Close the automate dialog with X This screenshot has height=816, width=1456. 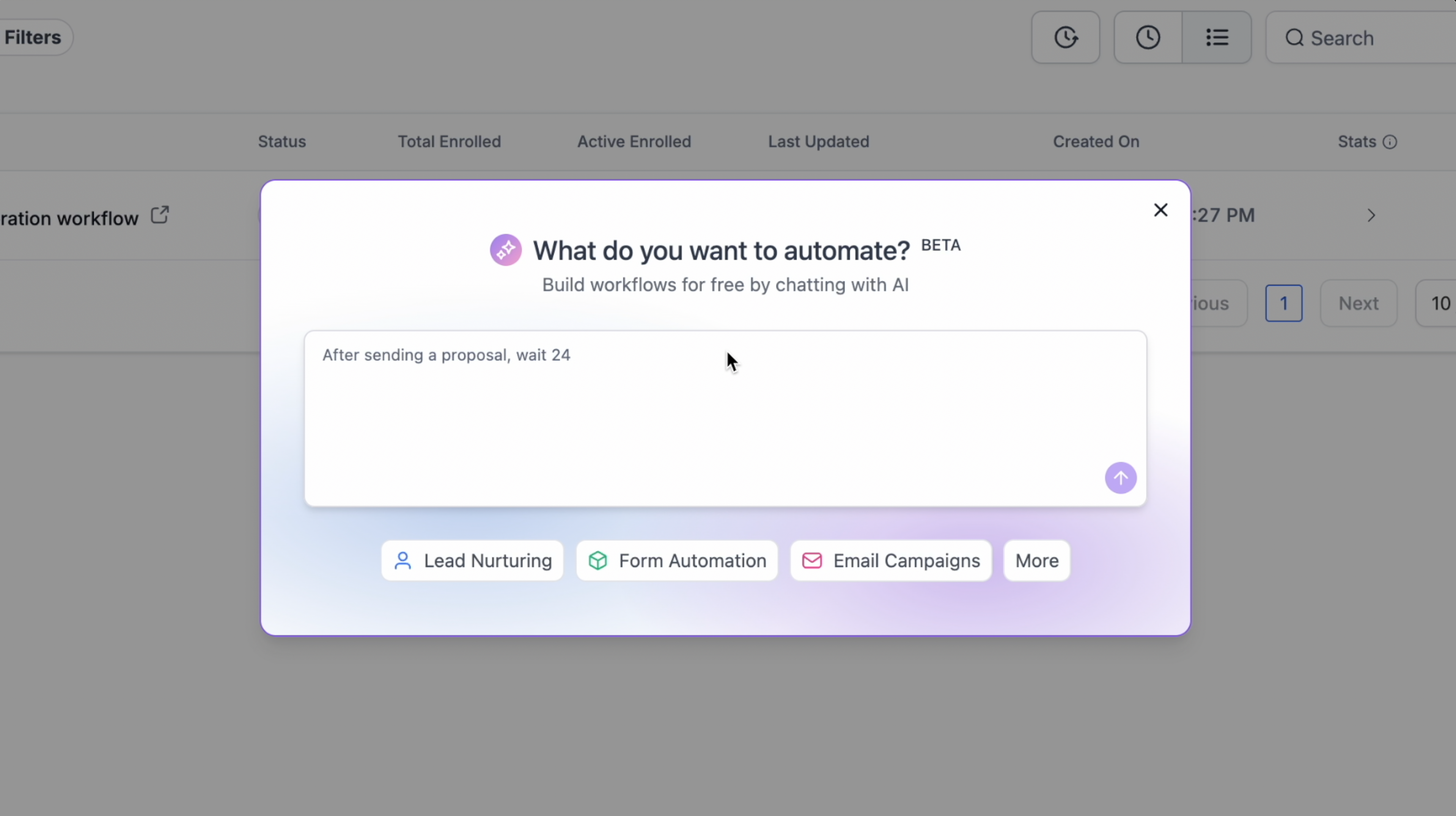point(1160,210)
